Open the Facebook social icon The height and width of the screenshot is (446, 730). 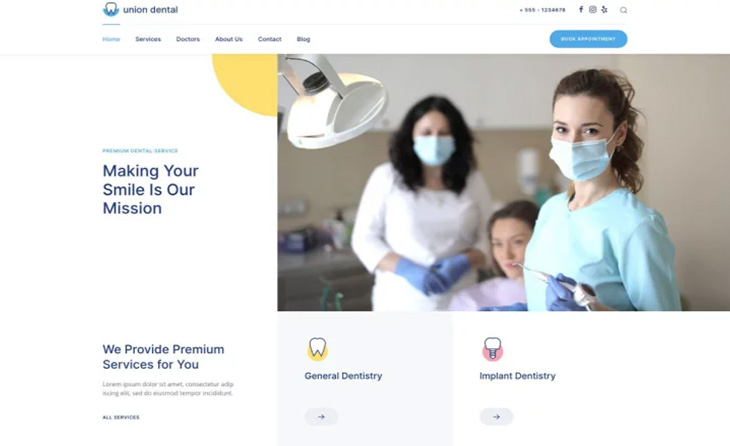[x=581, y=9]
